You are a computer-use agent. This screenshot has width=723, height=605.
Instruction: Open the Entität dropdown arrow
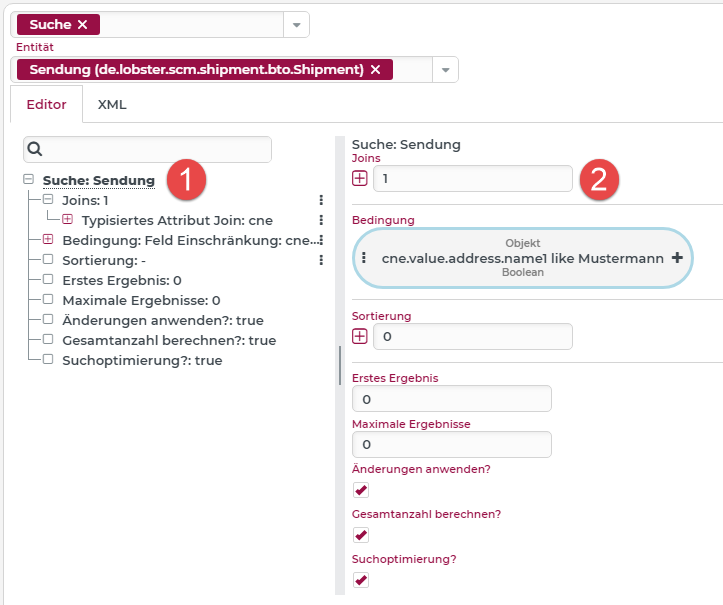pyautogui.click(x=445, y=69)
